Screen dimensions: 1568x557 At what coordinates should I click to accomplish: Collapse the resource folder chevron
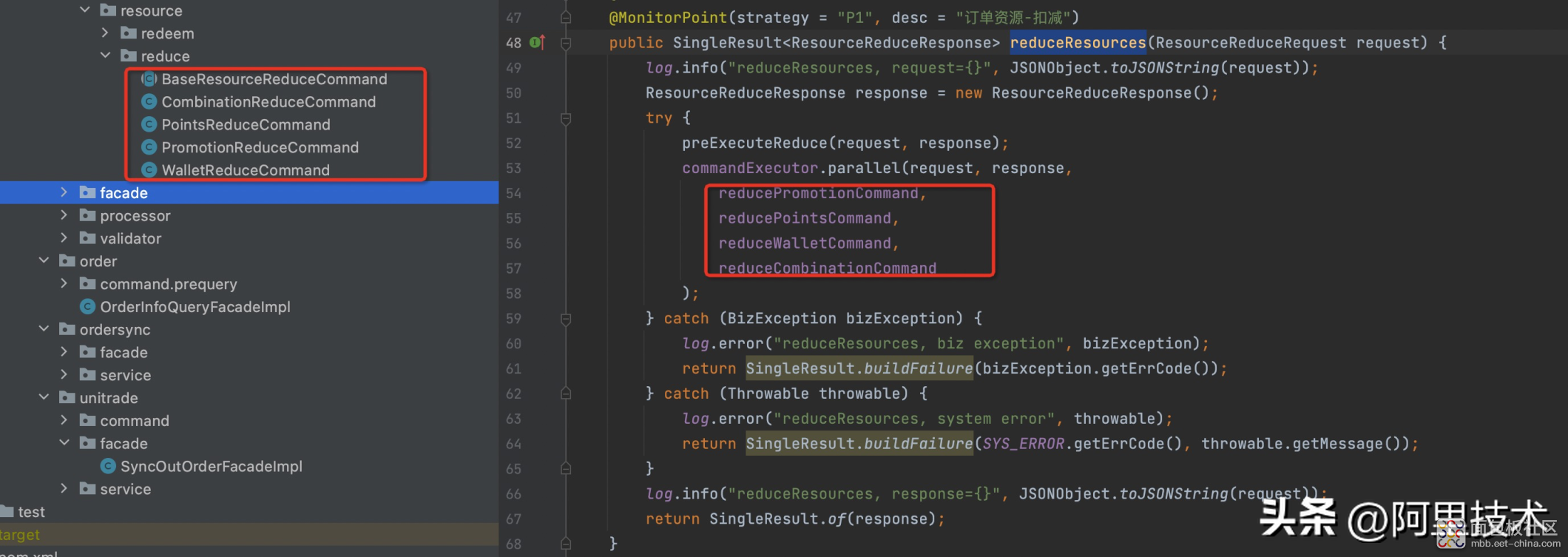[85, 10]
